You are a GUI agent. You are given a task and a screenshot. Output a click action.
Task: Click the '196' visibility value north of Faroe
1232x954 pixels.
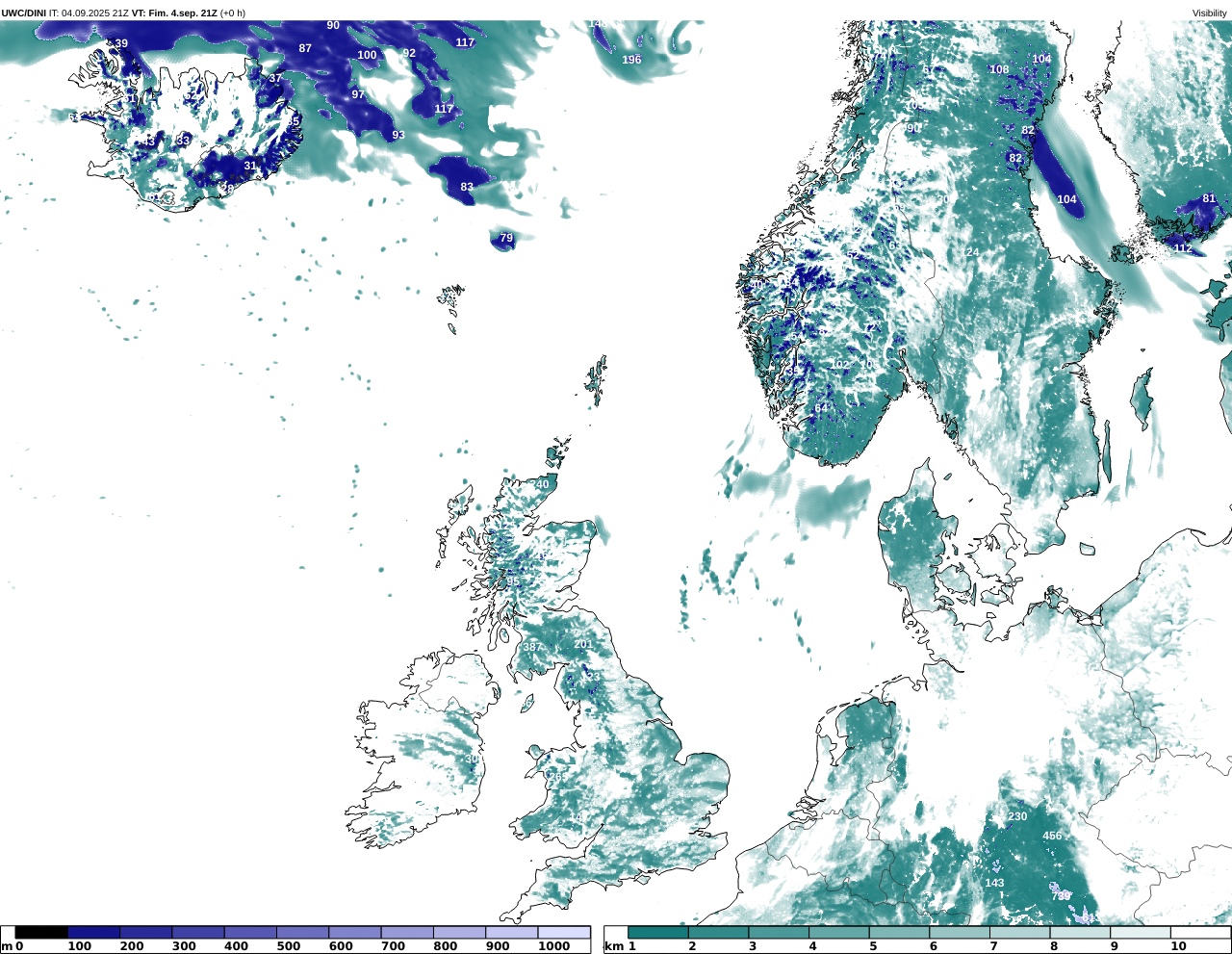click(631, 60)
